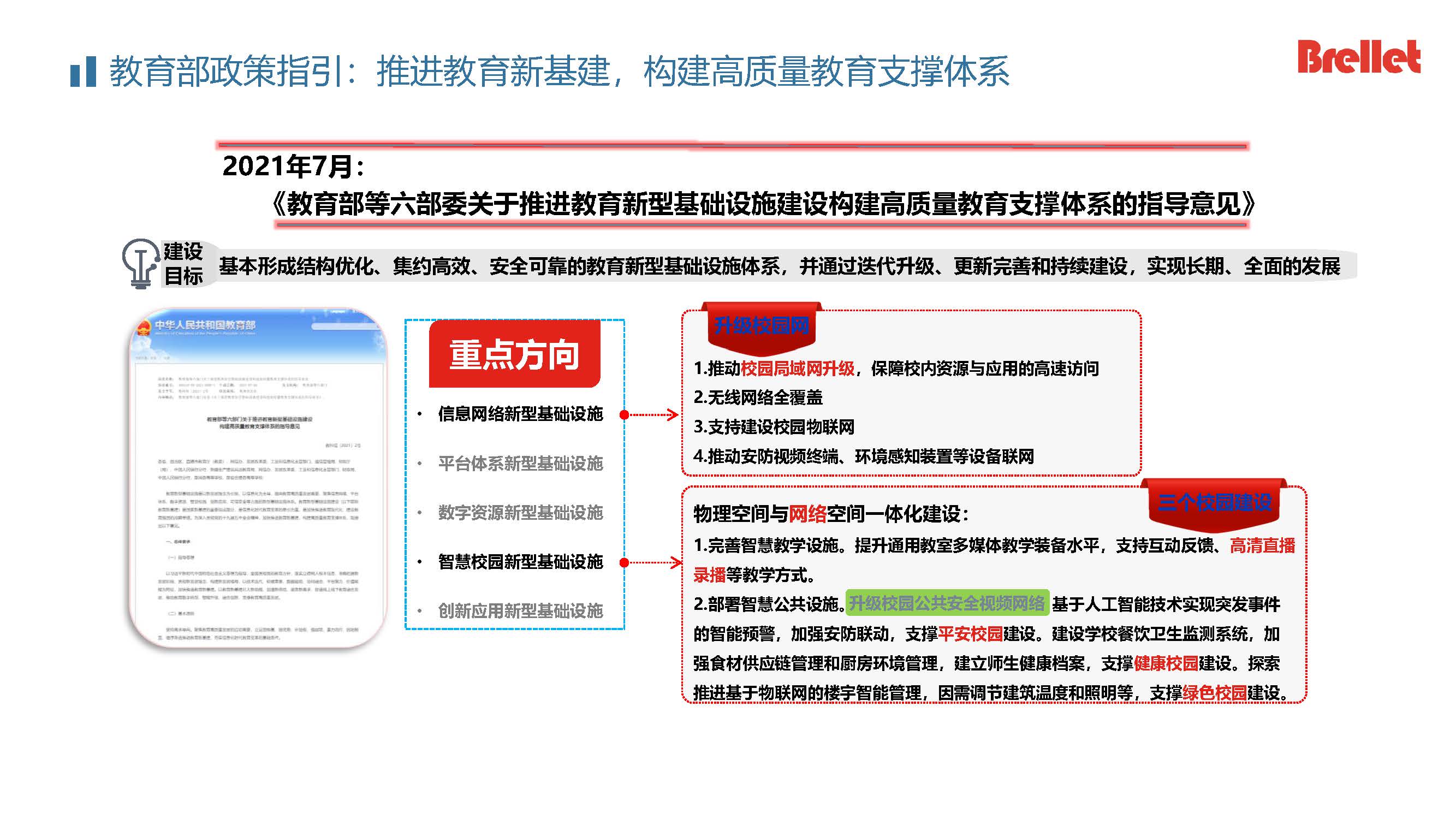Click the red dot next to 信息网络新型基础设施

(624, 415)
